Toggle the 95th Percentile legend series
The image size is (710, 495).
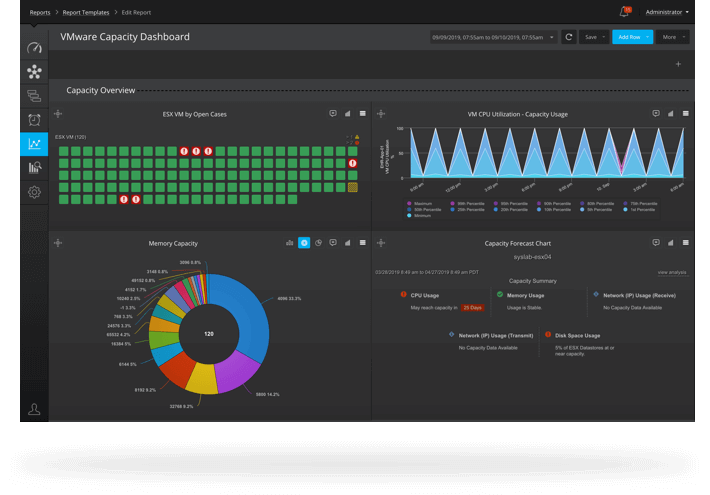click(x=510, y=204)
